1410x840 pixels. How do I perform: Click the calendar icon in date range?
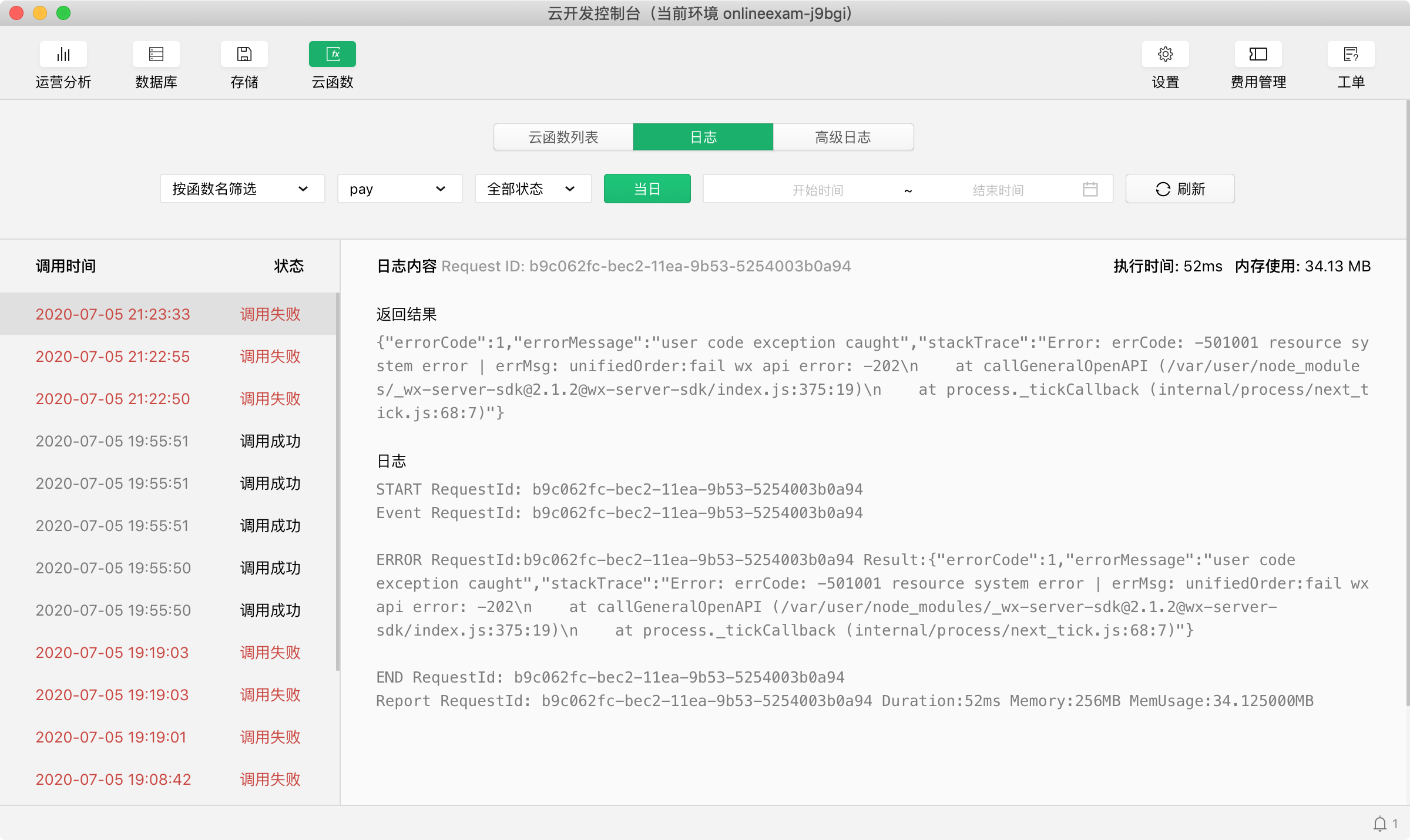click(x=1090, y=189)
